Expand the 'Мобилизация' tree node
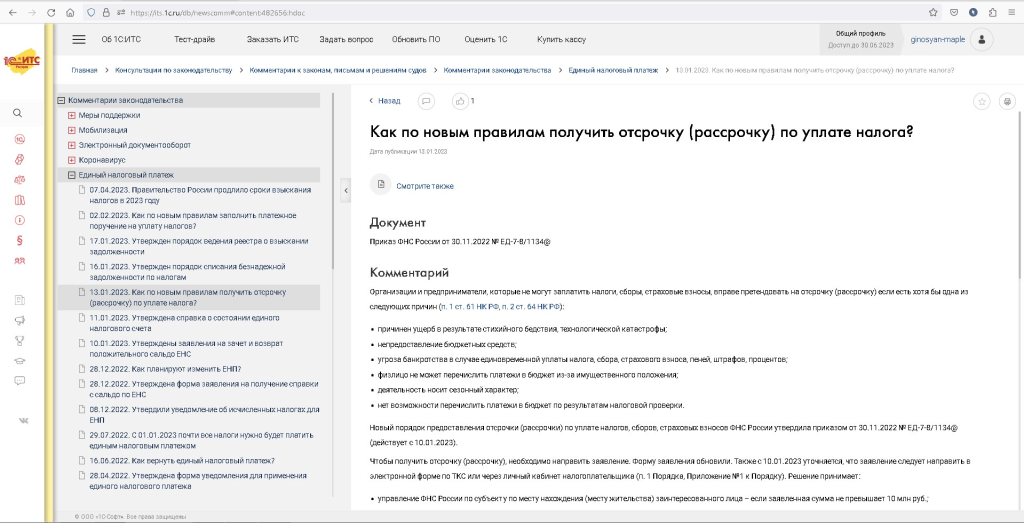 [x=72, y=130]
